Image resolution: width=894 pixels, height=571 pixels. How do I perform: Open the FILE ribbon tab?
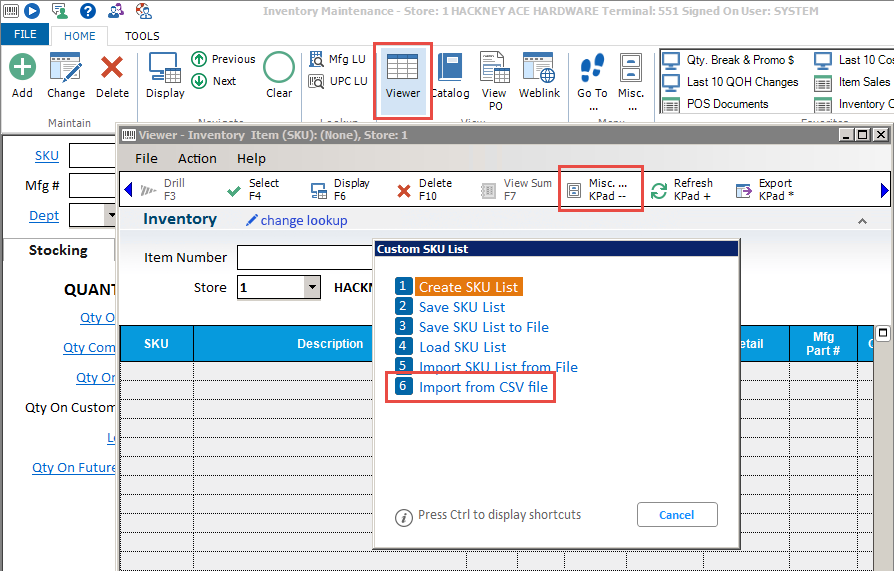click(x=25, y=34)
